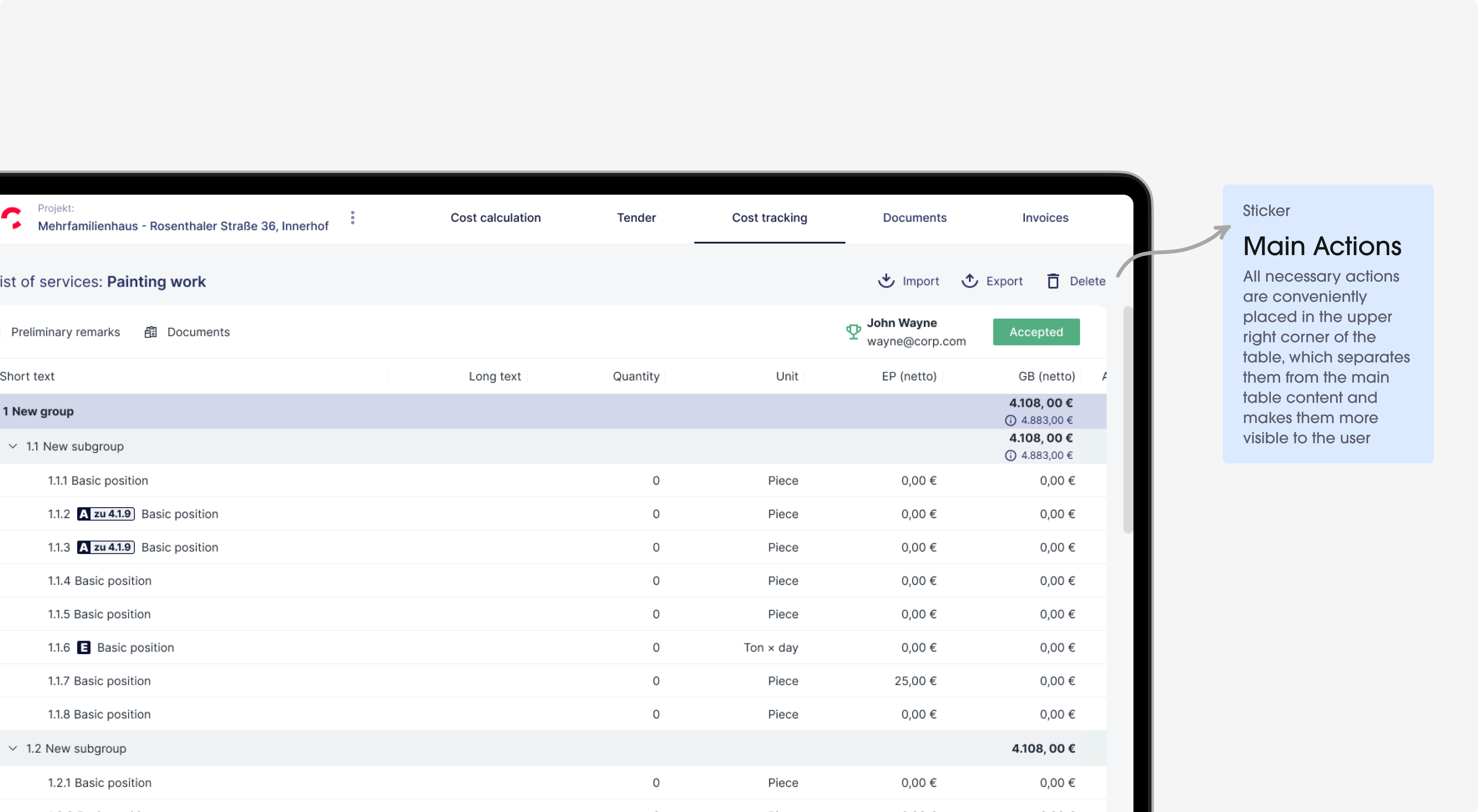Click the Delete button label
1478x812 pixels.
point(1087,281)
